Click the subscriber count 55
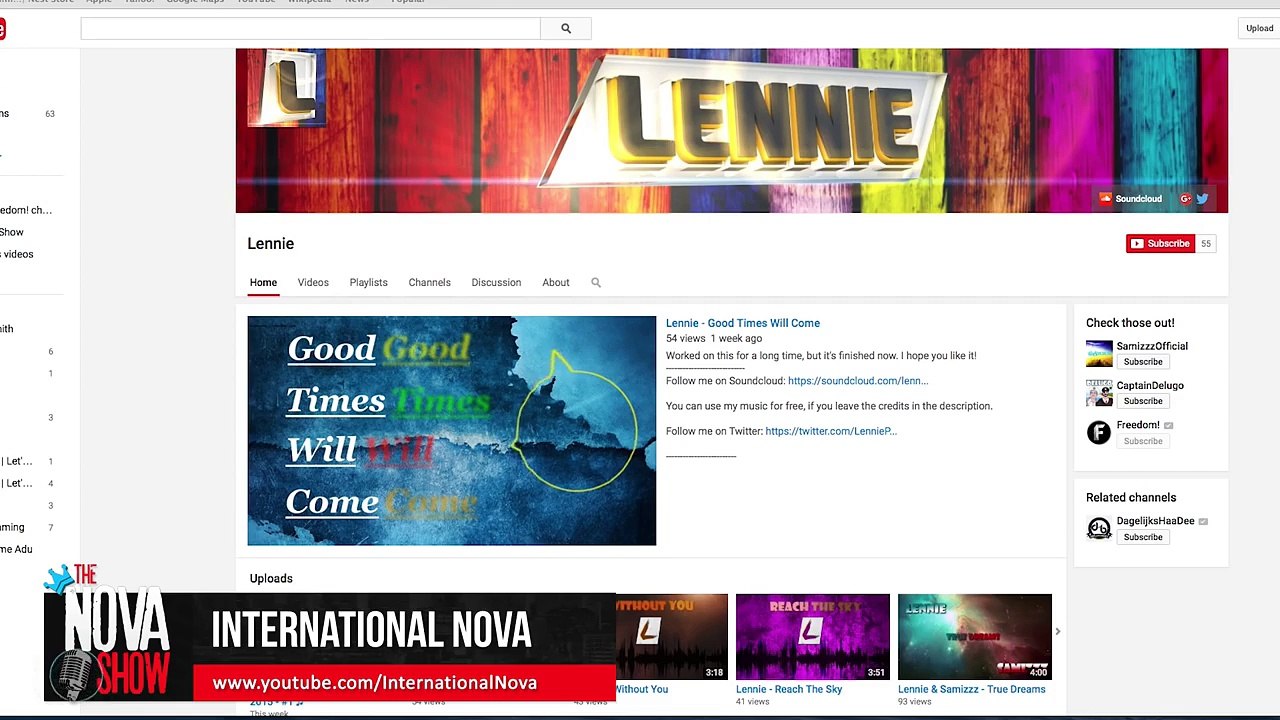This screenshot has height=720, width=1280. pyautogui.click(x=1206, y=244)
